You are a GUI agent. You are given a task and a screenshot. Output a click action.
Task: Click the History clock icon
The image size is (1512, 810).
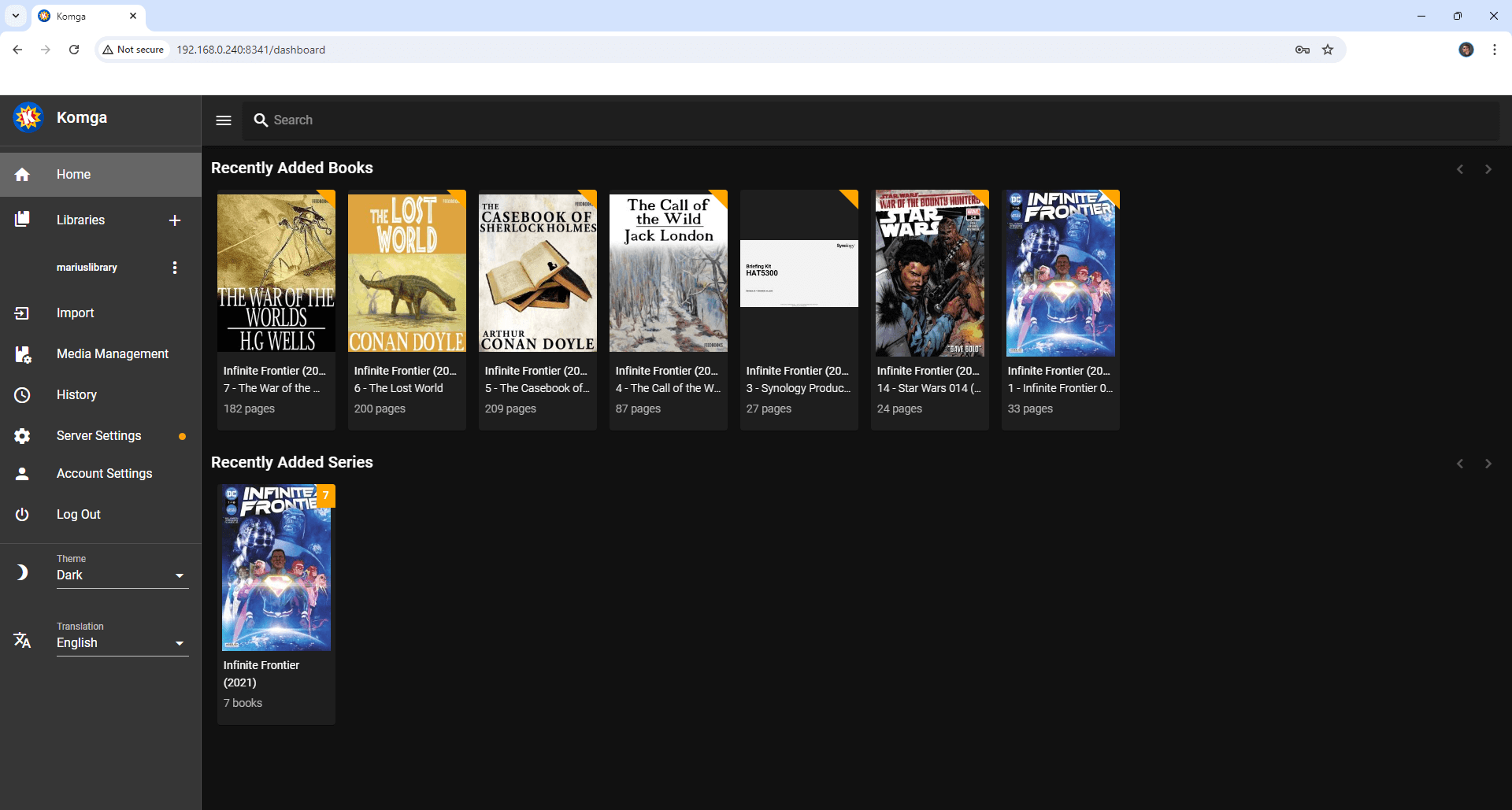(22, 395)
